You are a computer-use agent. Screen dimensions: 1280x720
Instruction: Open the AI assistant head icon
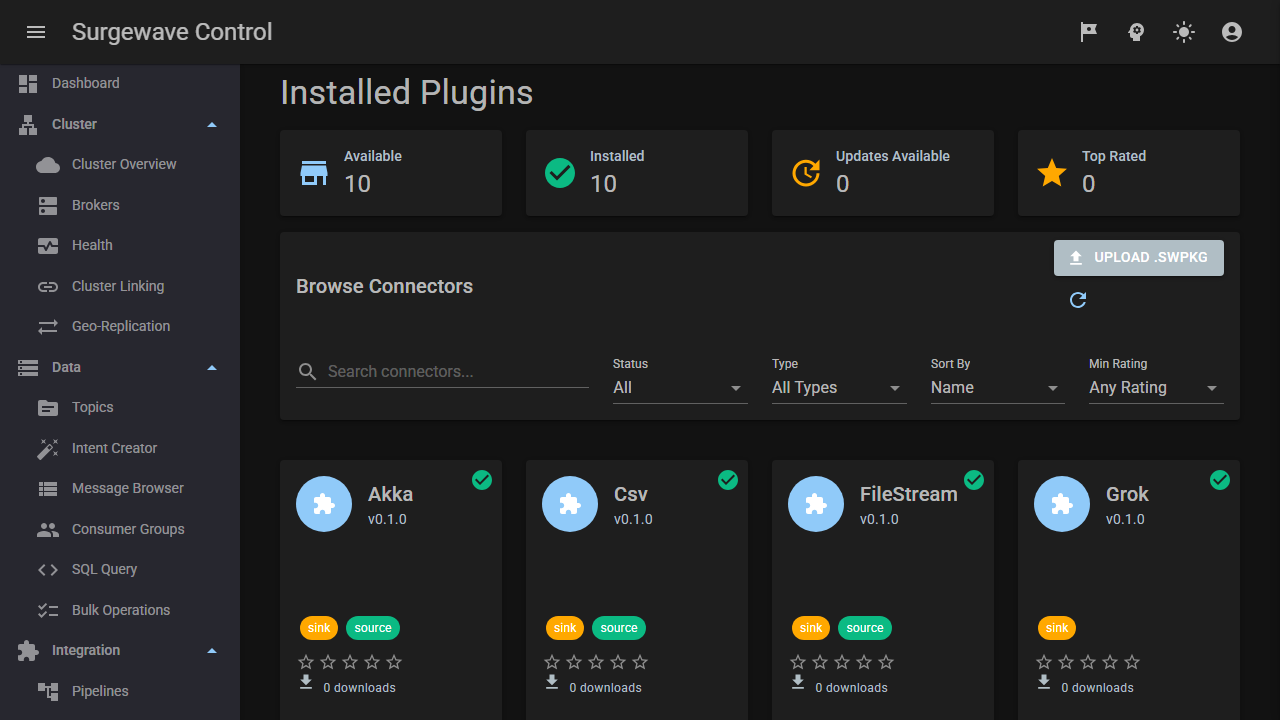[x=1137, y=32]
